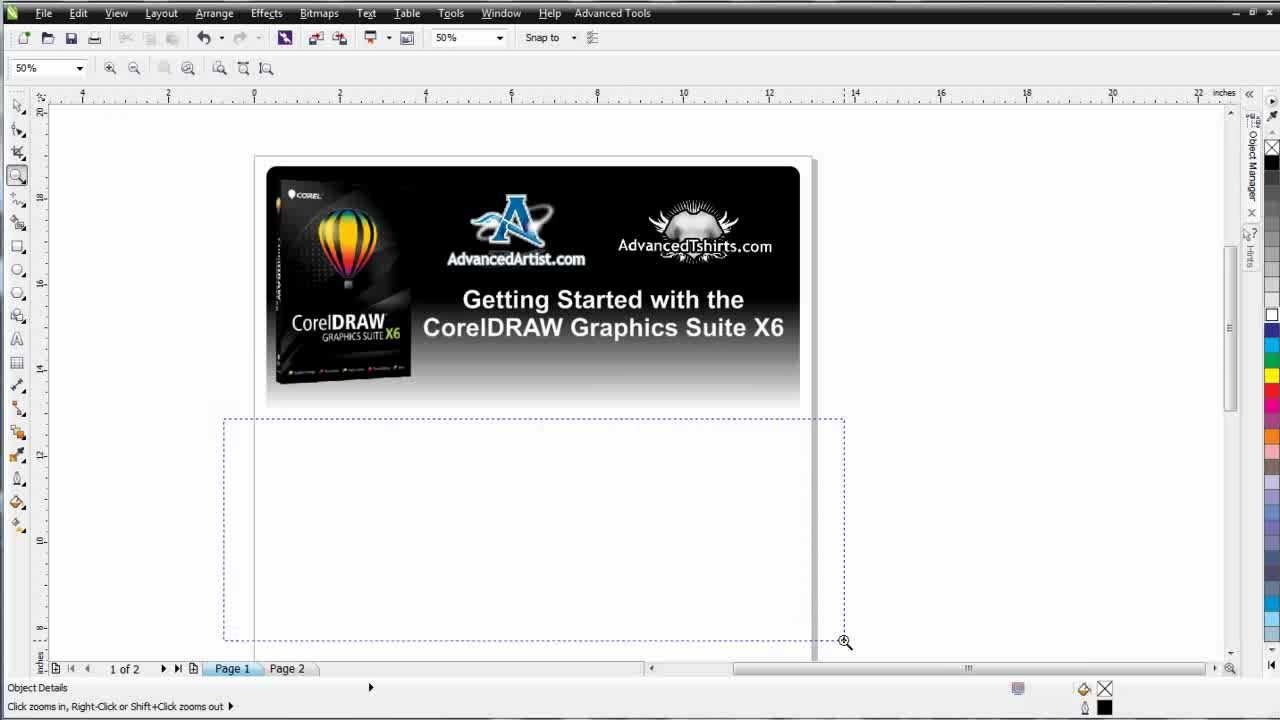Select the Outline Pen tool
The height and width of the screenshot is (720, 1280).
[17, 480]
